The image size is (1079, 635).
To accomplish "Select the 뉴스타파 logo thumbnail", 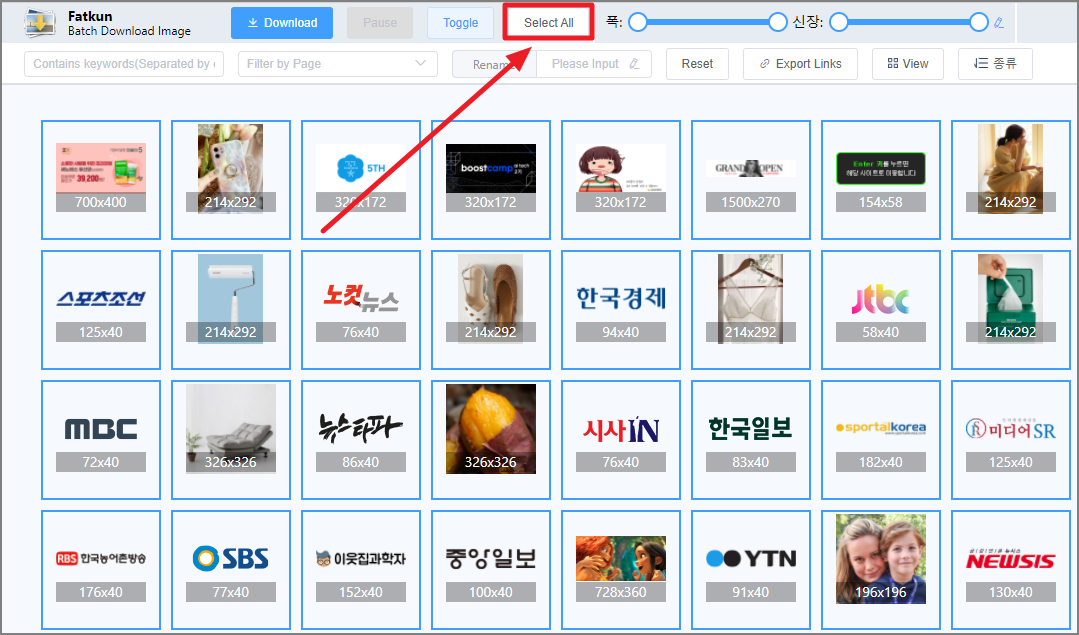I will [361, 440].
